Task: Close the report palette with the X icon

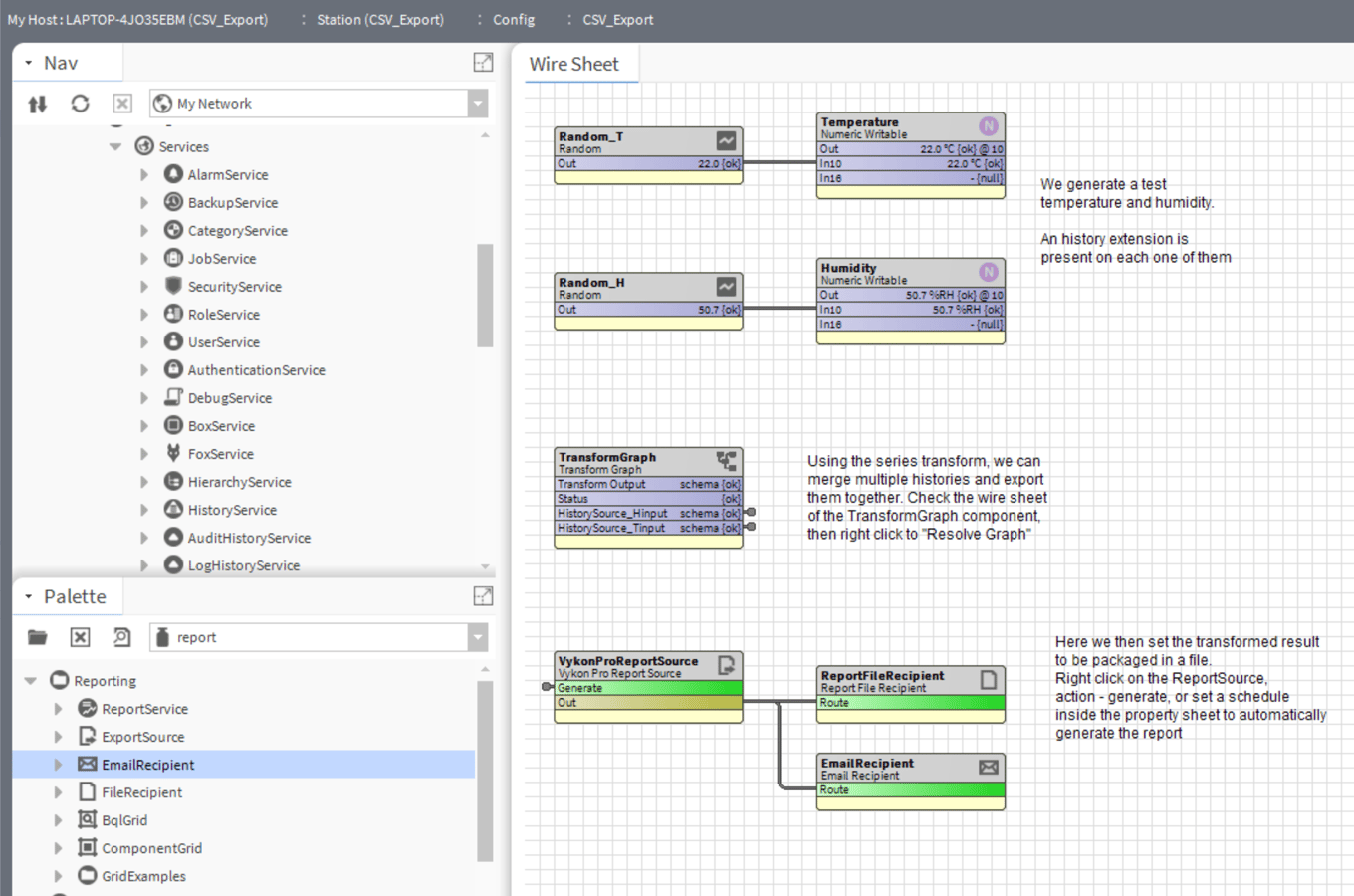Action: pyautogui.click(x=80, y=637)
